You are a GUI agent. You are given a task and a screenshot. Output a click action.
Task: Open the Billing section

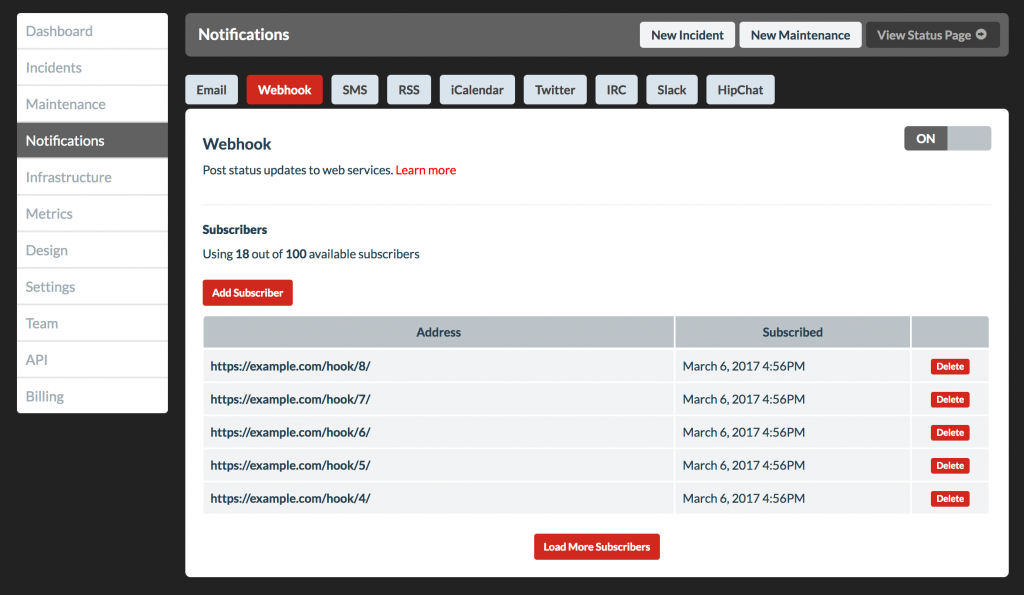click(x=44, y=396)
